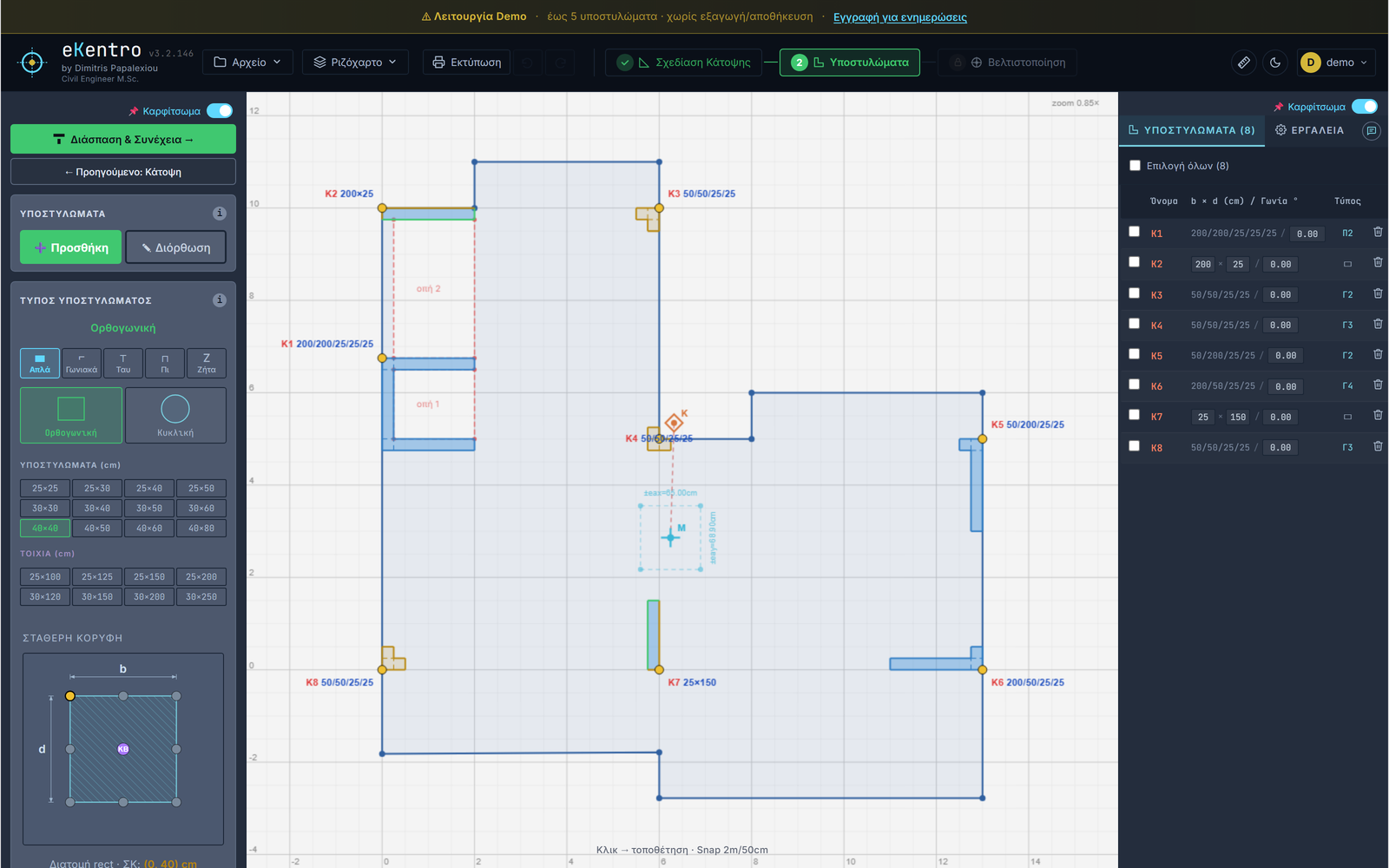This screenshot has height=868, width=1389.
Task: Select the Γωνιακά corner column shape
Action: click(x=82, y=363)
